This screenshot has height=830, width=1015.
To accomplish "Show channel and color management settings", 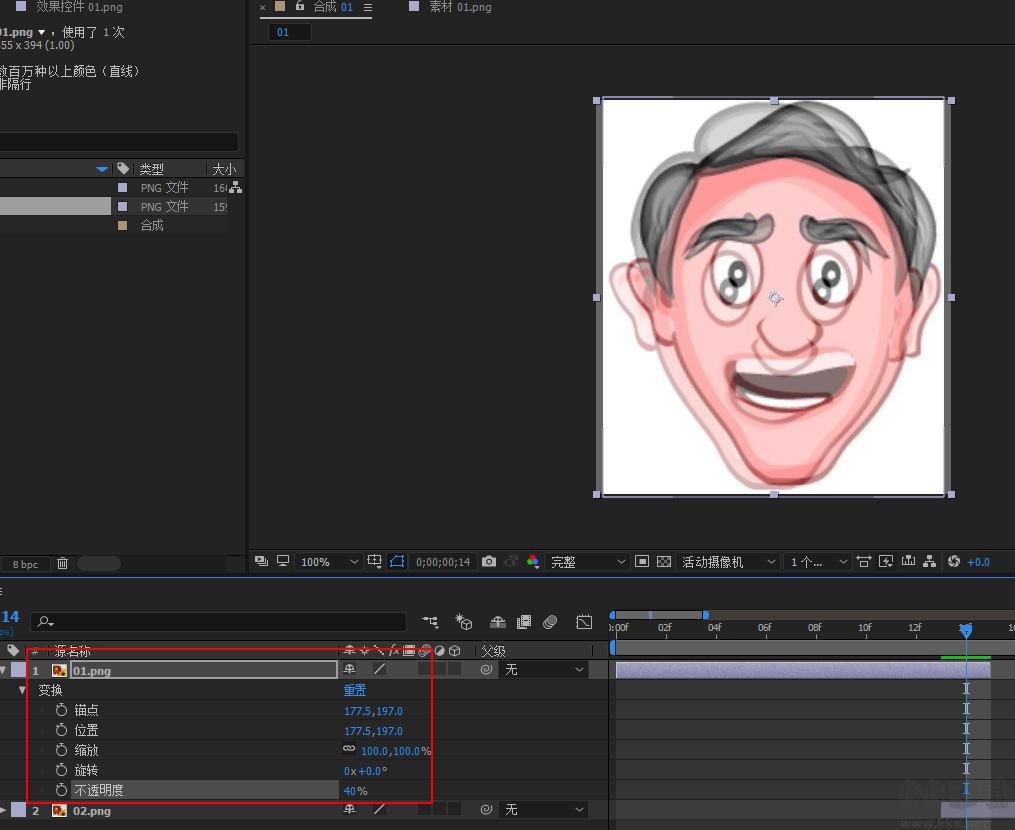I will [x=533, y=561].
